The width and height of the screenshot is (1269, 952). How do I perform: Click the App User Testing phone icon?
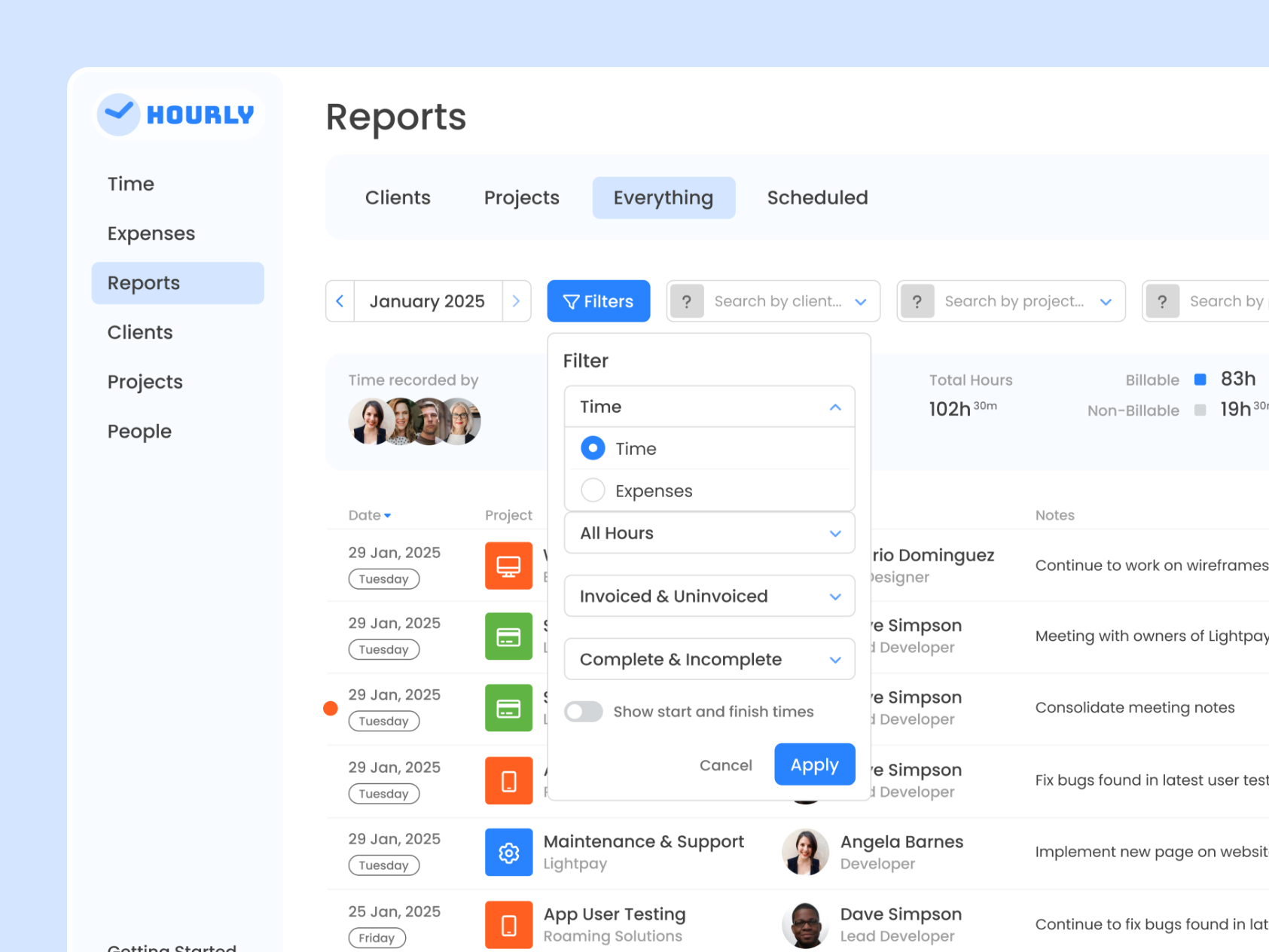[x=509, y=924]
